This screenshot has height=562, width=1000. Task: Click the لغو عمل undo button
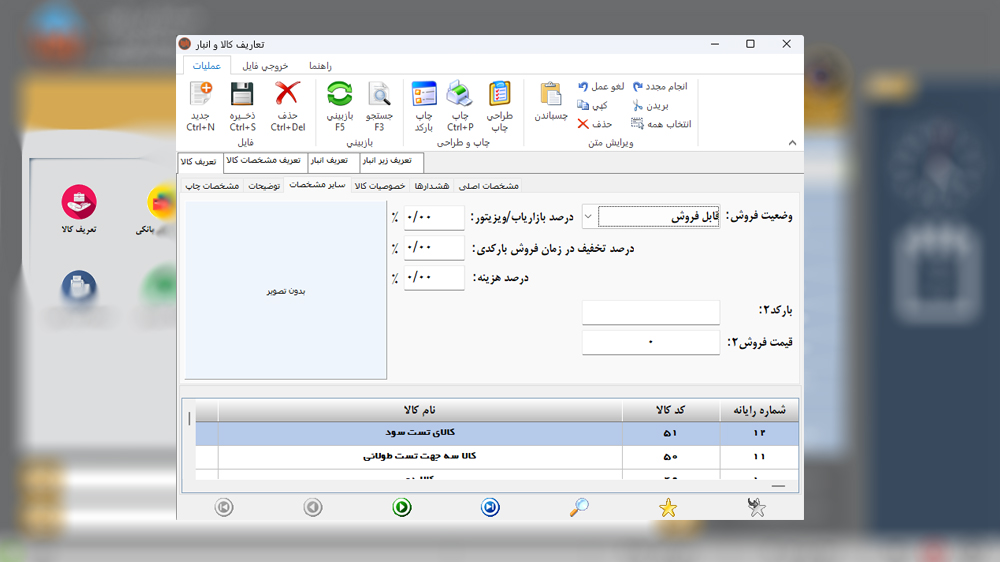pos(600,87)
